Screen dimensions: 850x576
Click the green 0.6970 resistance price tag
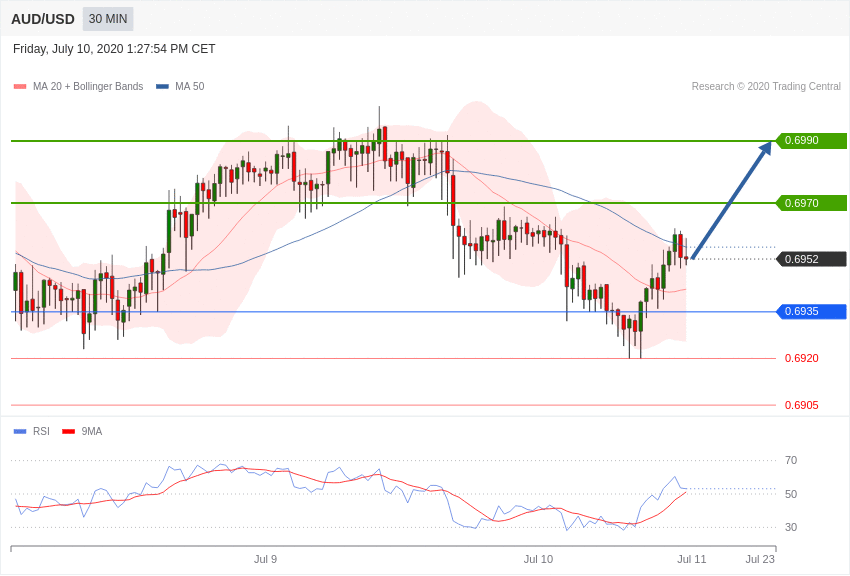811,203
